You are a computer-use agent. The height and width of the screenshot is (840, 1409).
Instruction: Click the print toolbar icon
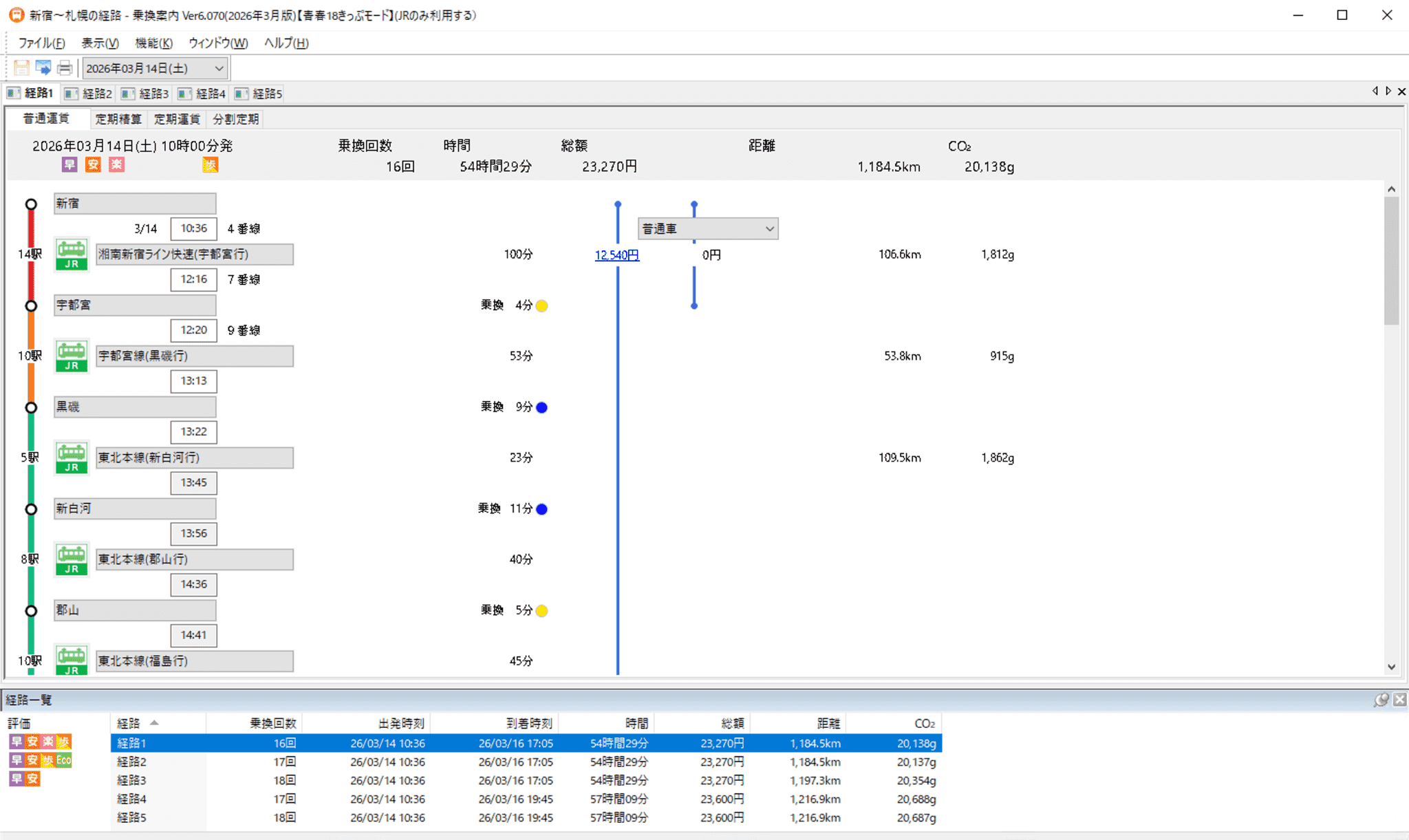coord(65,68)
